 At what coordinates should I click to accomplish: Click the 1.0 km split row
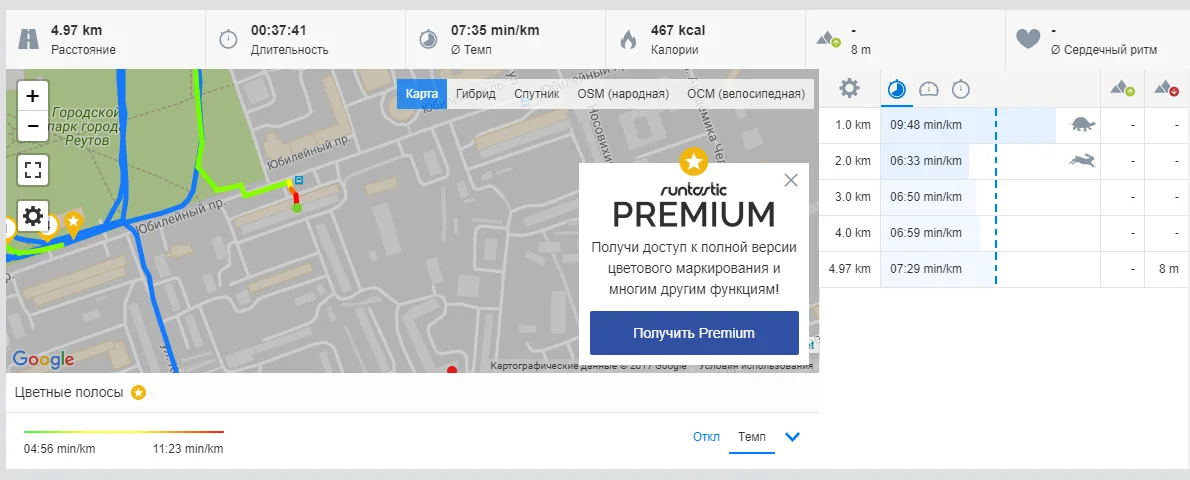(x=1004, y=125)
